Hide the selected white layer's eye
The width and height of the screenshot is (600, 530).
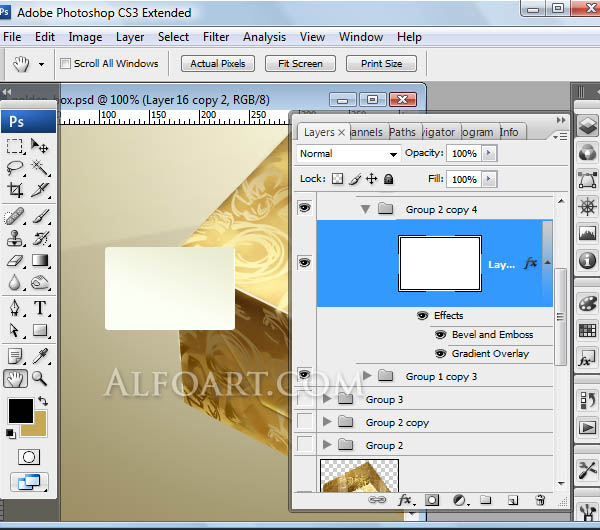click(305, 263)
